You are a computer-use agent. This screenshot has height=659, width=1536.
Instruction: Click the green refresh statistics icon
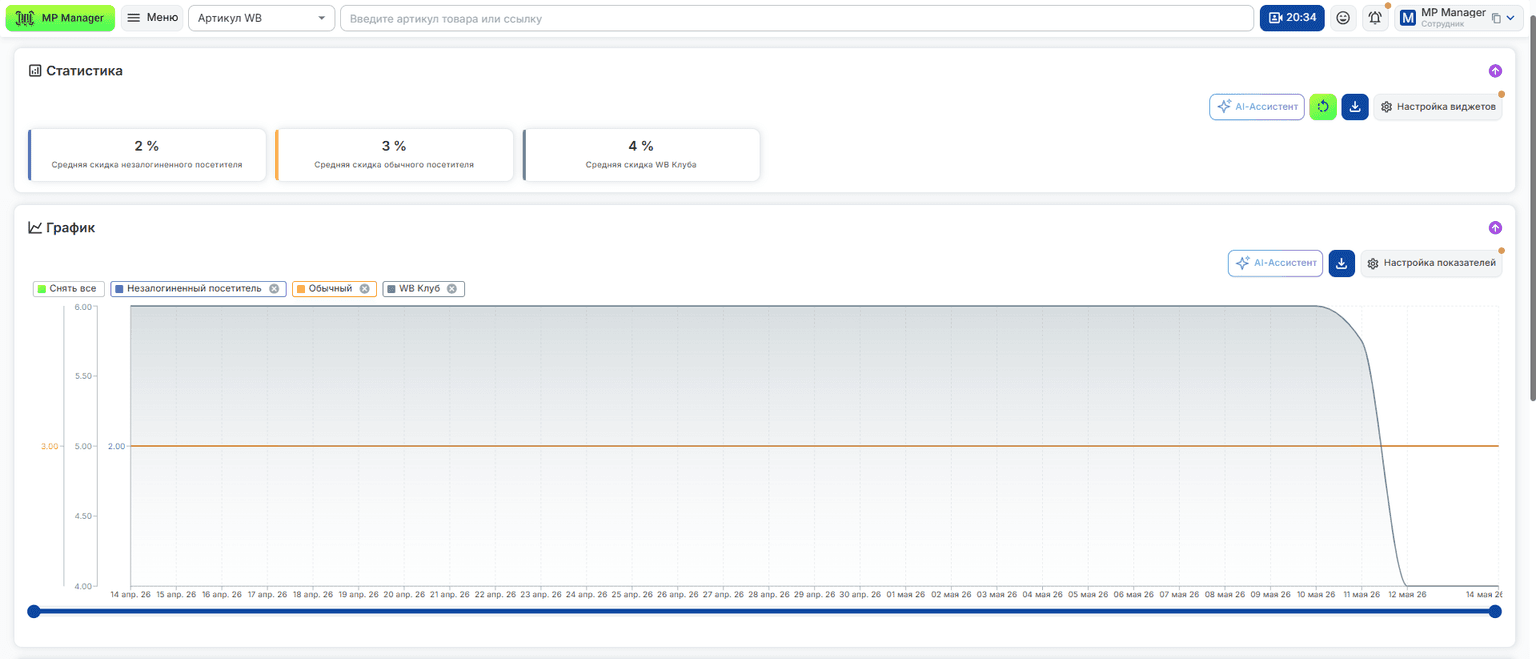pyautogui.click(x=1323, y=107)
